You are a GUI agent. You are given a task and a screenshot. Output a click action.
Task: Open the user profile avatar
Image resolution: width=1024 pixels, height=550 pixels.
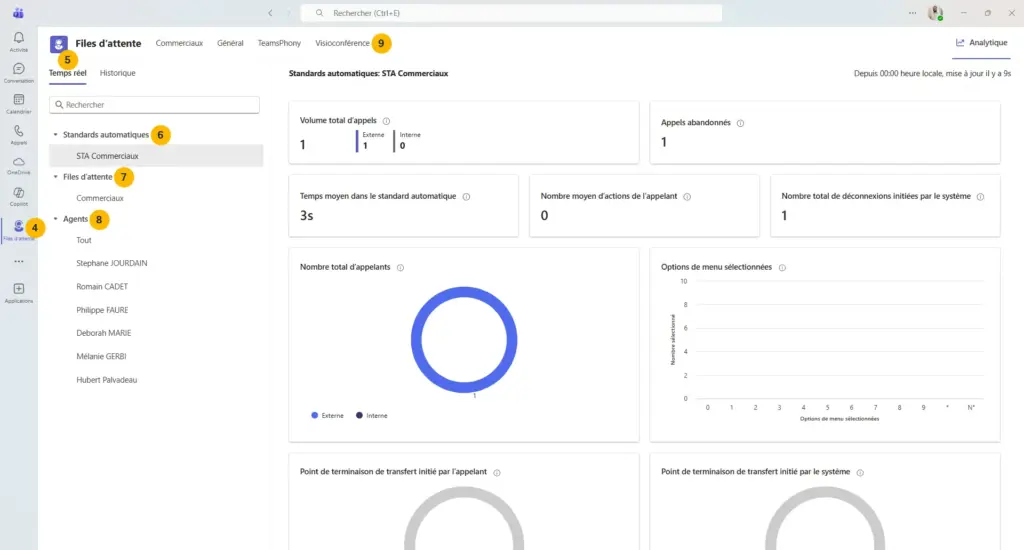coord(936,13)
